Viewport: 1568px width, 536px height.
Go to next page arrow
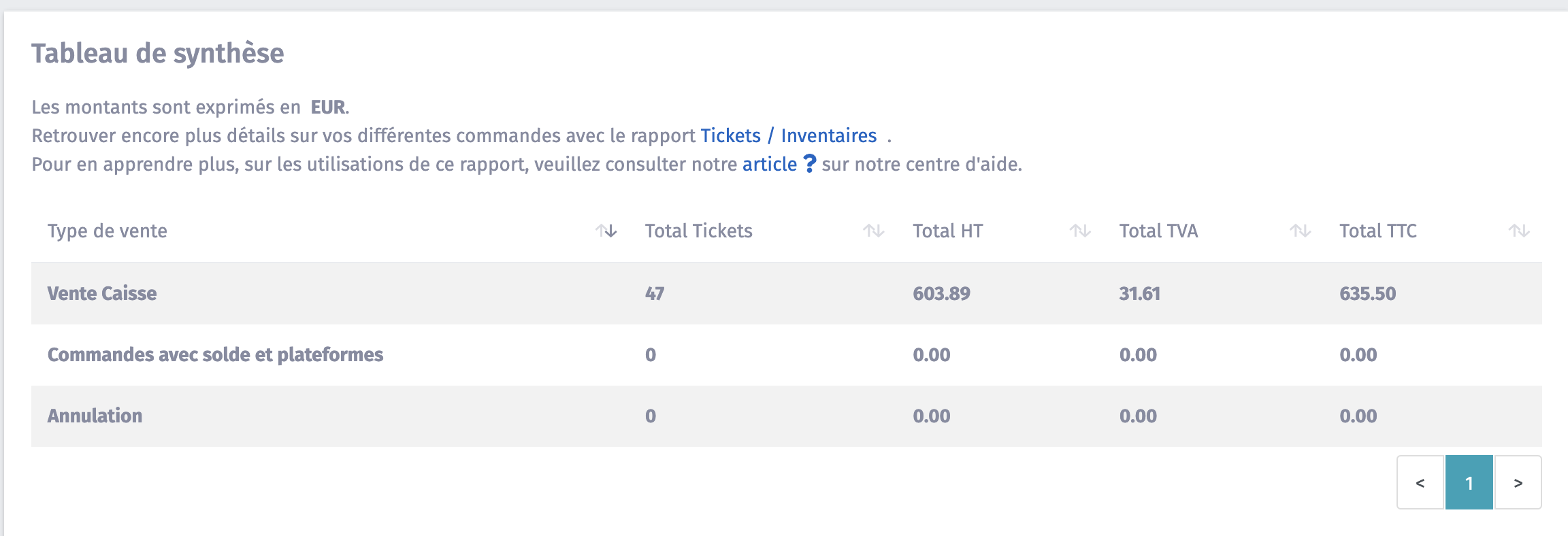[1518, 482]
